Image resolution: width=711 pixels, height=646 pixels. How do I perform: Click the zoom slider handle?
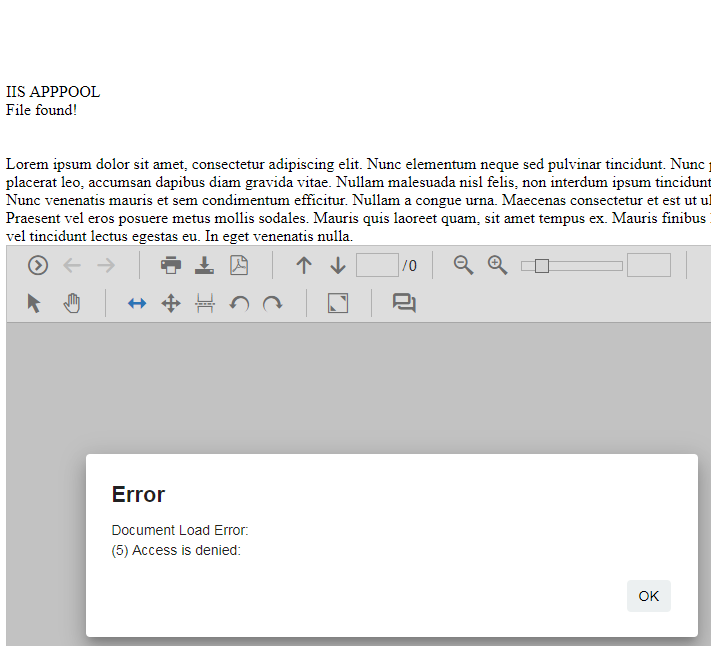[541, 266]
